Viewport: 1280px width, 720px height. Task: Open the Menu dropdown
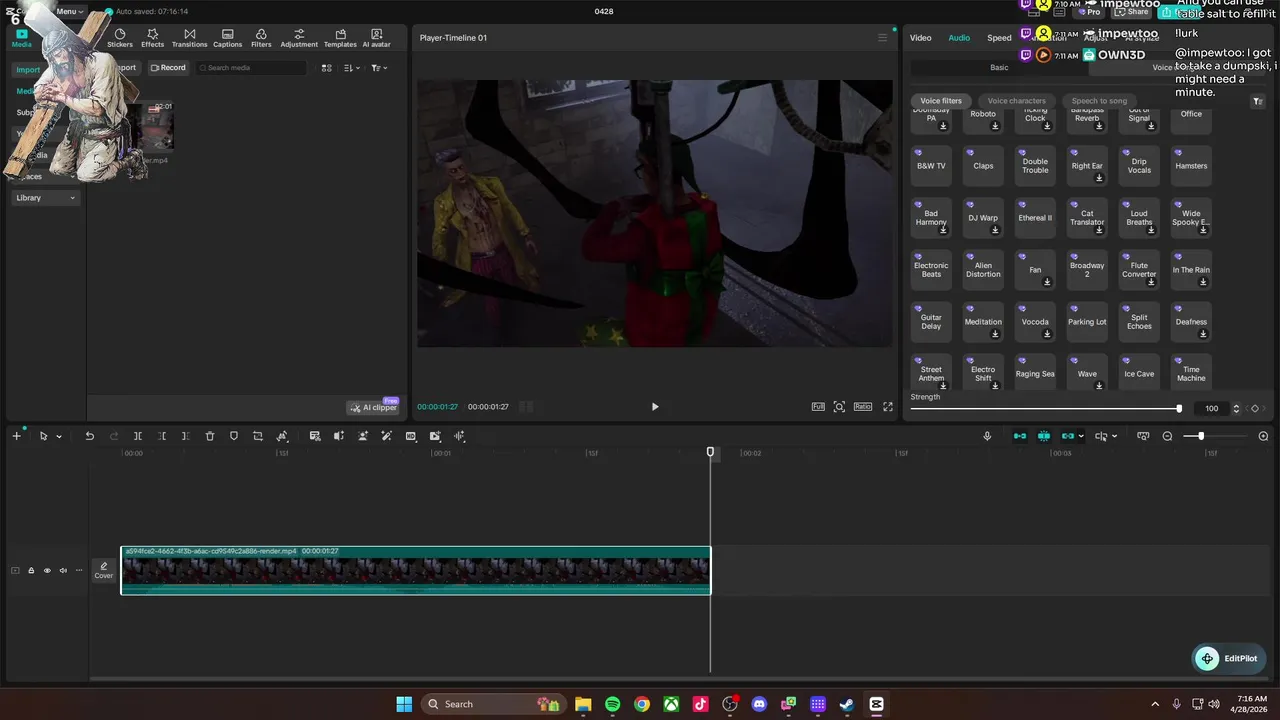pyautogui.click(x=70, y=11)
